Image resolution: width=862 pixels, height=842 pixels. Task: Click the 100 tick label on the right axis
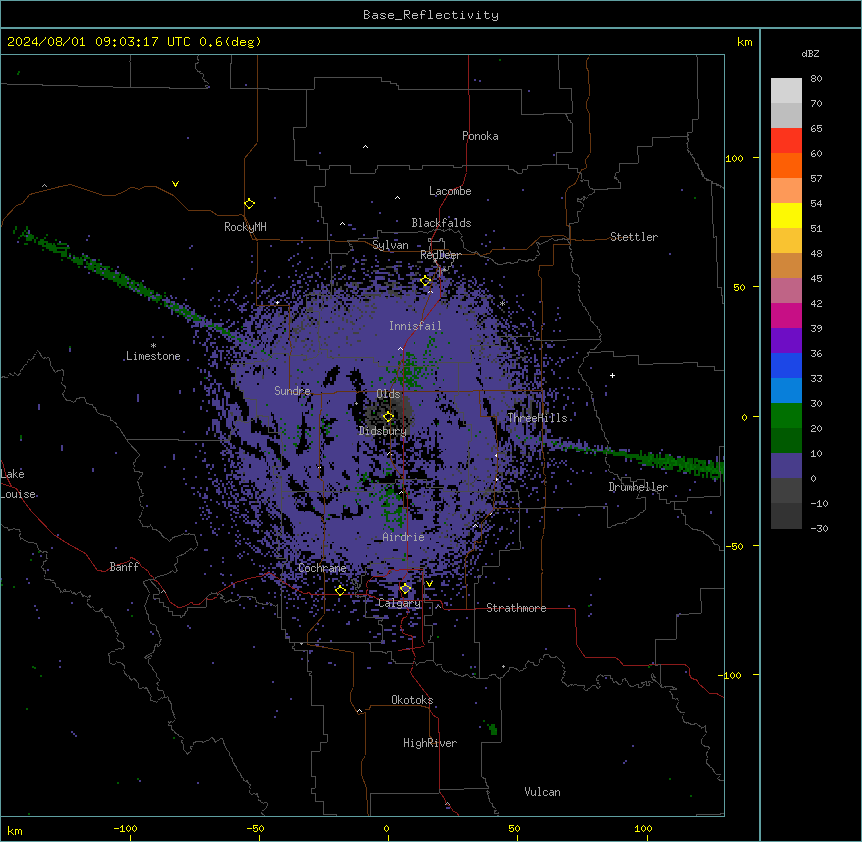(734, 158)
